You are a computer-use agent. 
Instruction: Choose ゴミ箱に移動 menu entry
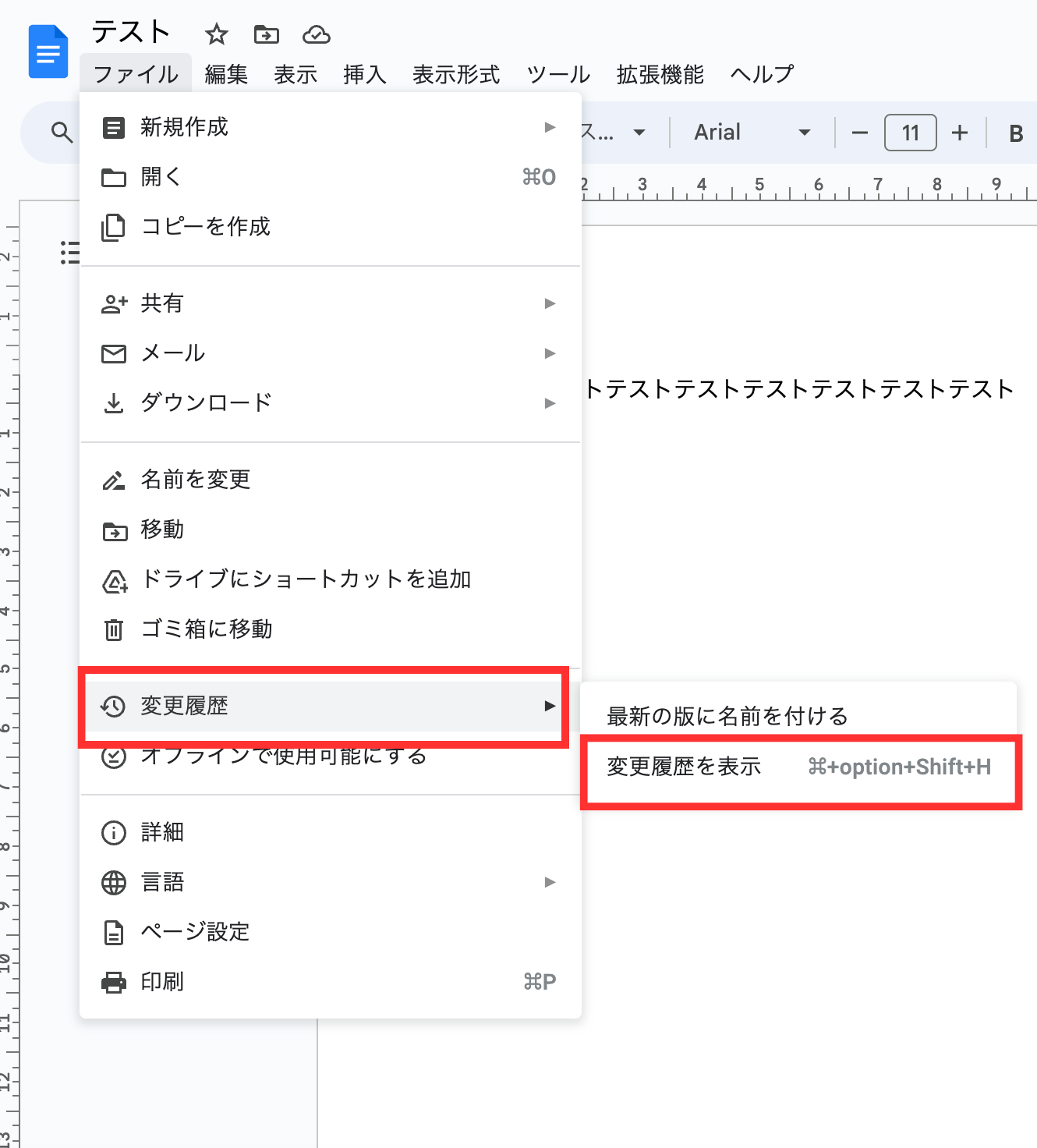[331, 629]
